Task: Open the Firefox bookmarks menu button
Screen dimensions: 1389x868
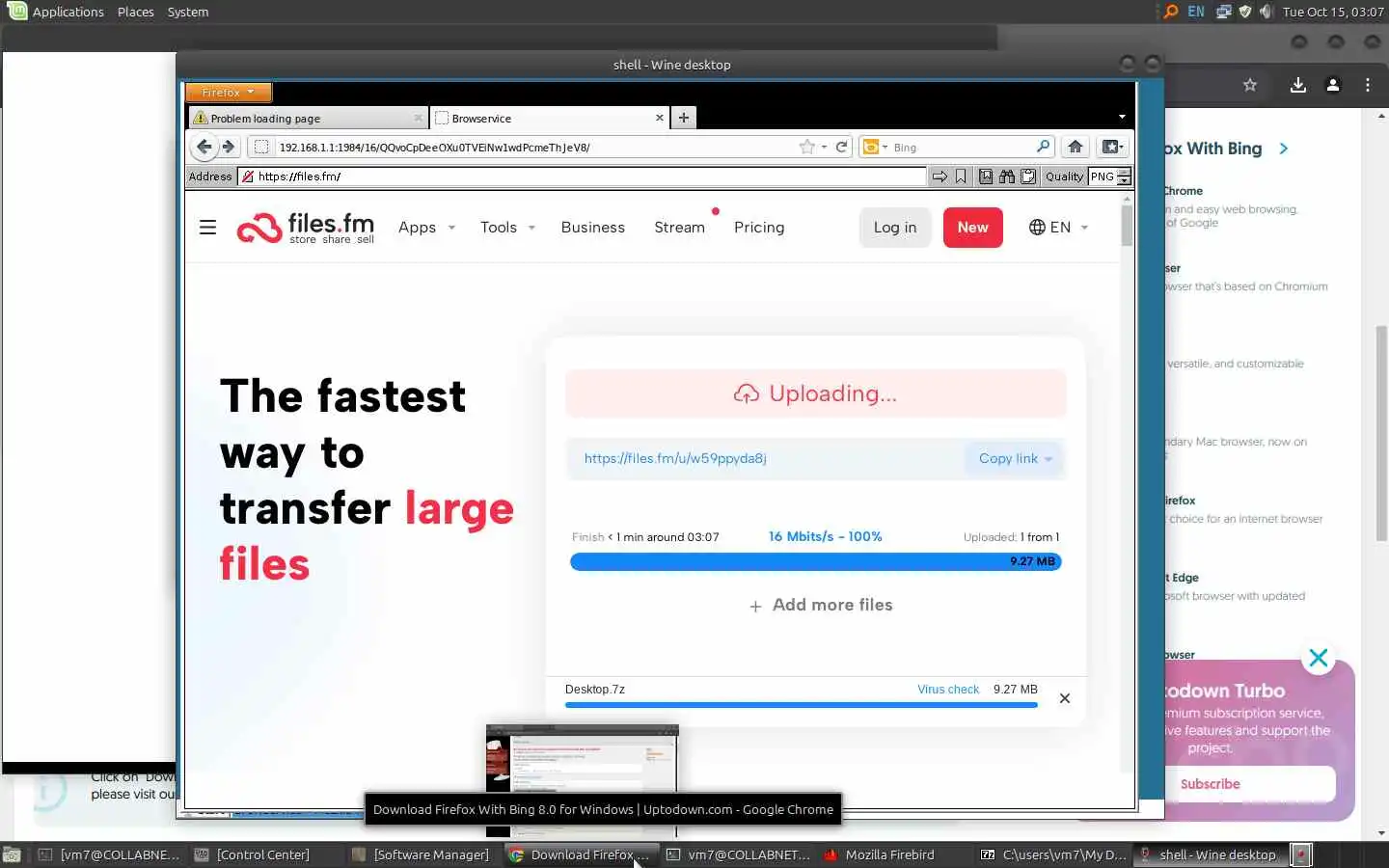Action: (x=1112, y=147)
